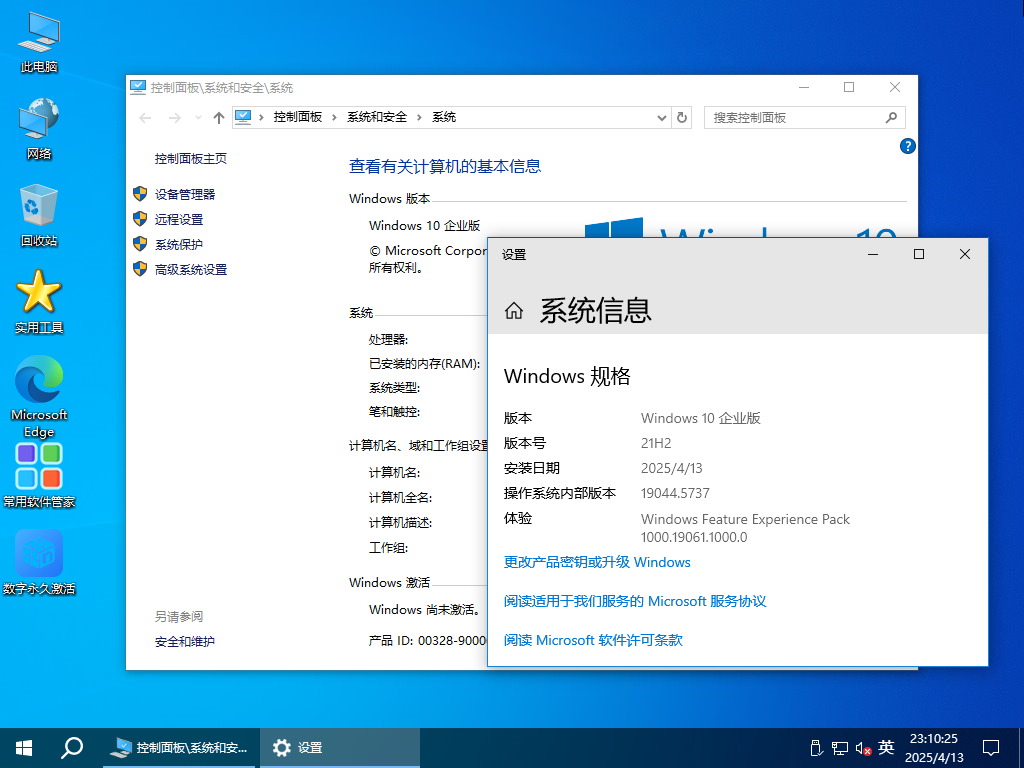Open 远程设置 link
Image resolution: width=1024 pixels, height=768 pixels.
[x=179, y=219]
